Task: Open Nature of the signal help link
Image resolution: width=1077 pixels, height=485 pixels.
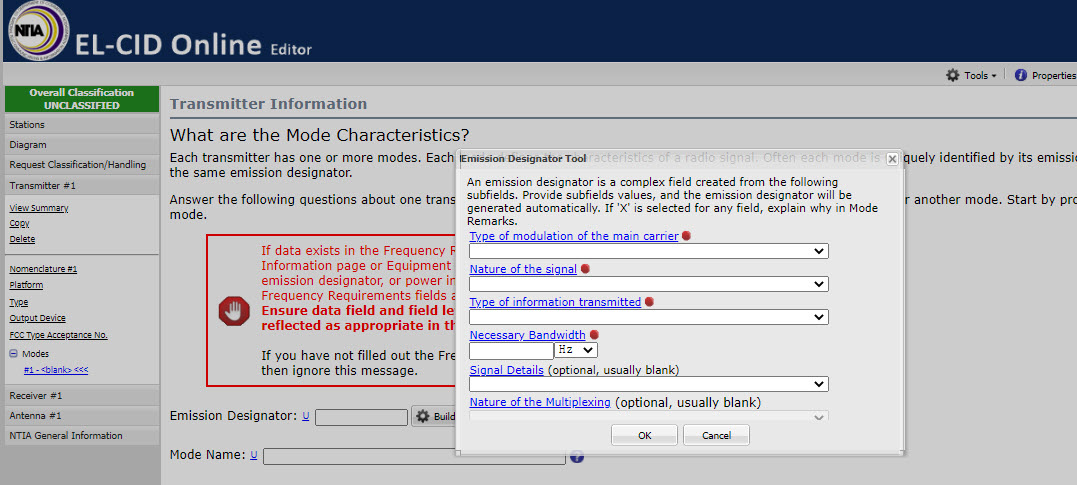Action: [523, 269]
